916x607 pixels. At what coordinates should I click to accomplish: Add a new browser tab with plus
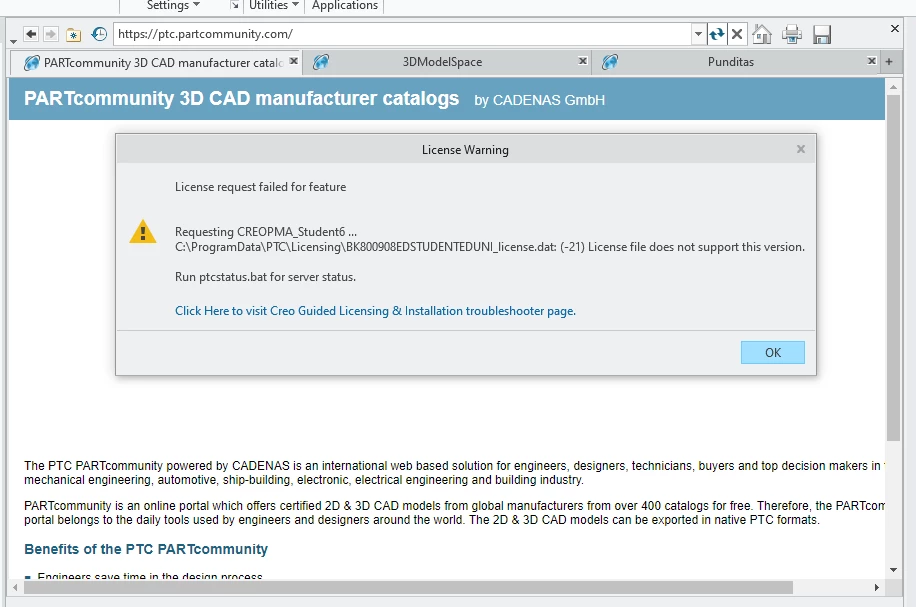889,62
